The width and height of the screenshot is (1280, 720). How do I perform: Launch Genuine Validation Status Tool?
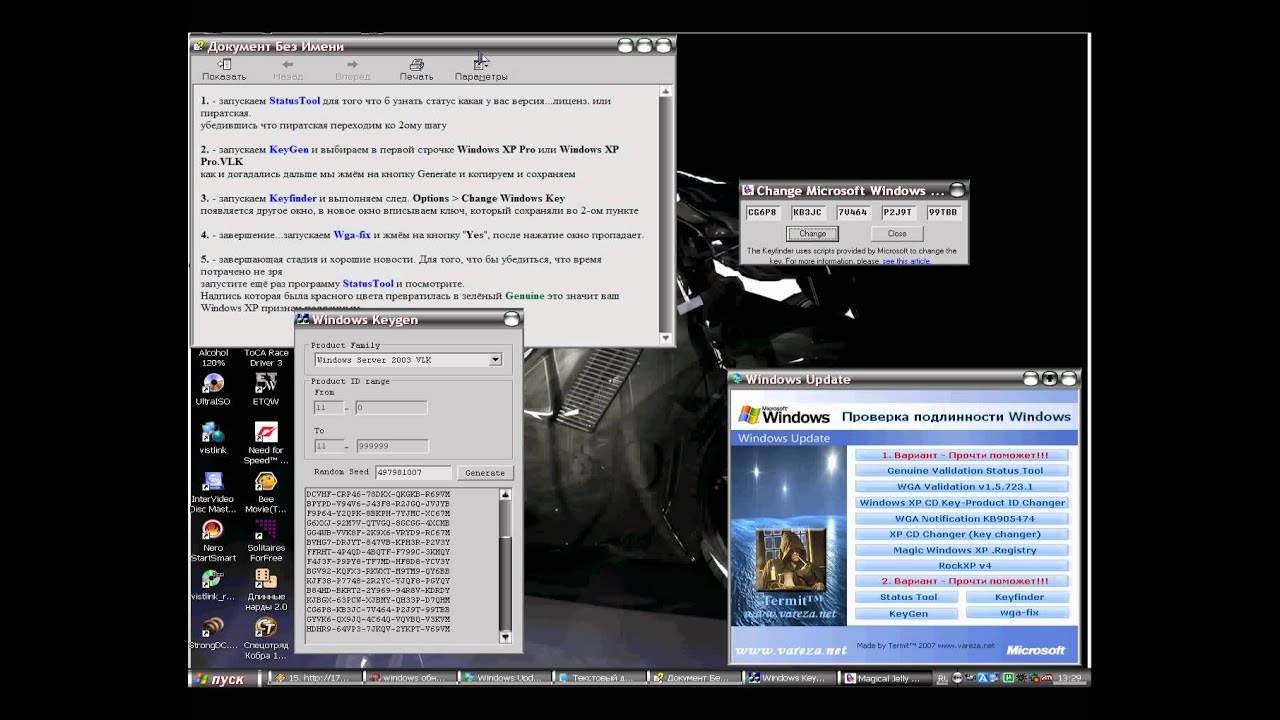tap(964, 470)
